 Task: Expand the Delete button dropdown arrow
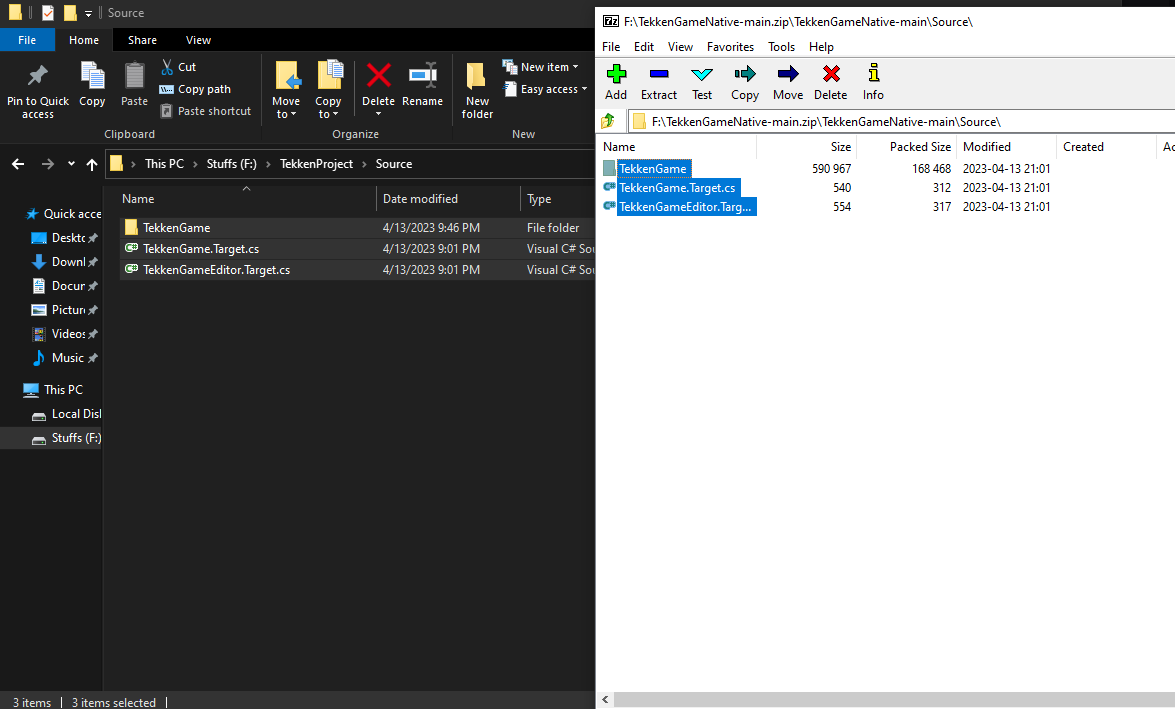pyautogui.click(x=378, y=114)
